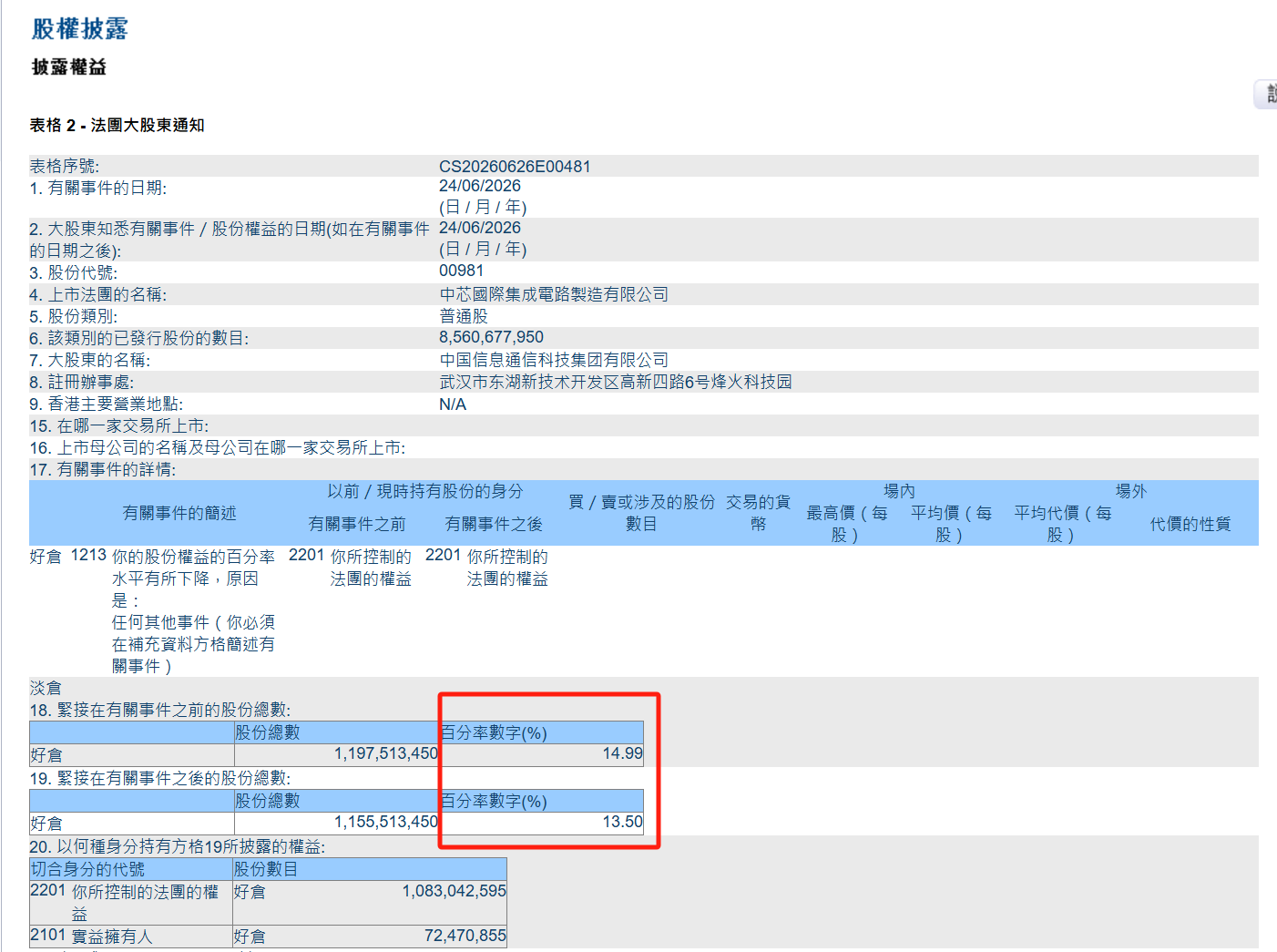Click listed corporation name 中芯國際集成電路製造有限公司

click(x=554, y=294)
